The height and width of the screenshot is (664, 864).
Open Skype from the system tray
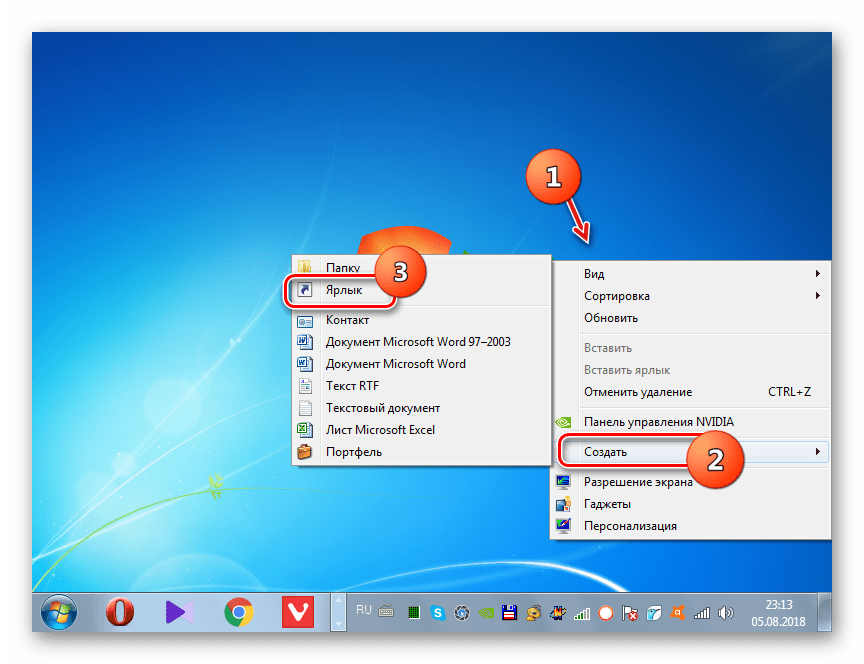point(438,612)
